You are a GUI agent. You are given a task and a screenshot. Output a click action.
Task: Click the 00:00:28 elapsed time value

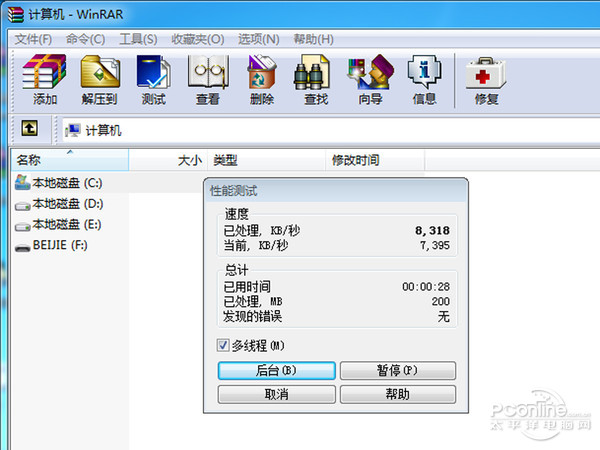(426, 287)
